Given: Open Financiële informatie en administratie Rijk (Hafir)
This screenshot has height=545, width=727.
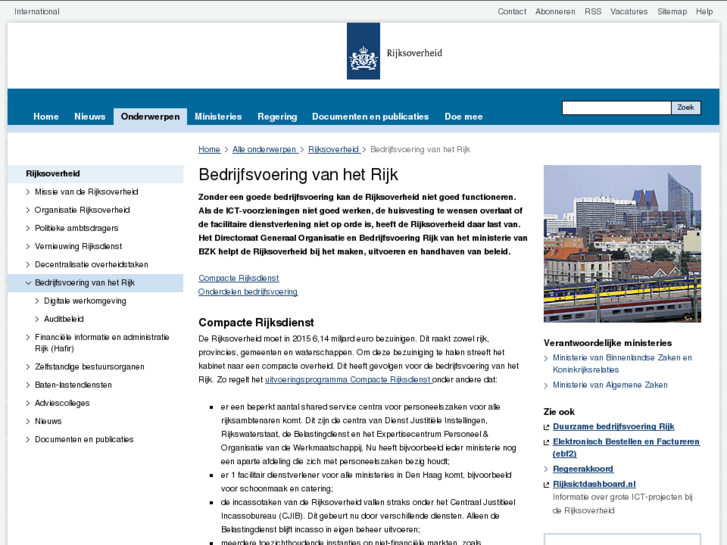Looking at the screenshot, I should point(102,343).
